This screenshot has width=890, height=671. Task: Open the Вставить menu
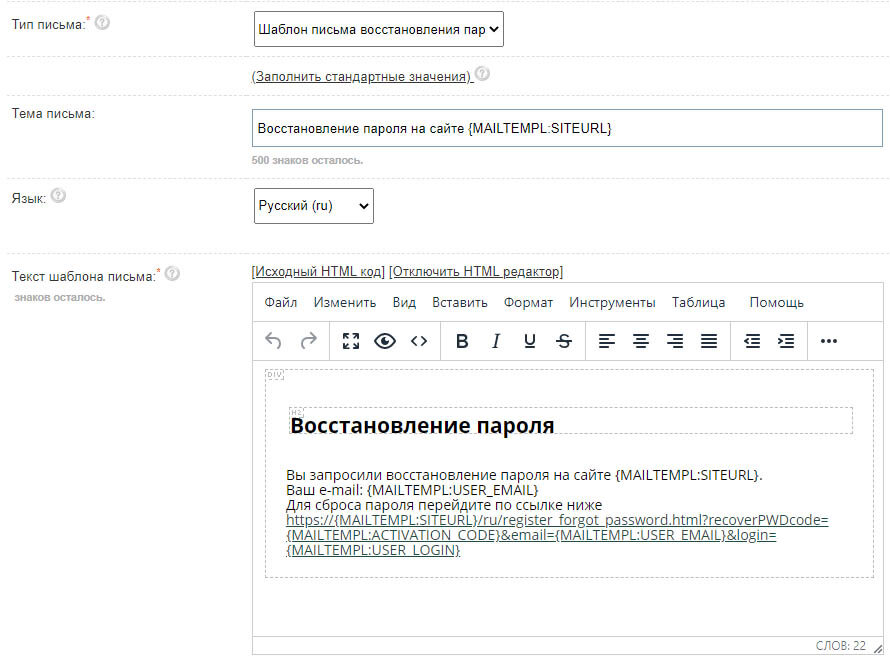coord(460,303)
